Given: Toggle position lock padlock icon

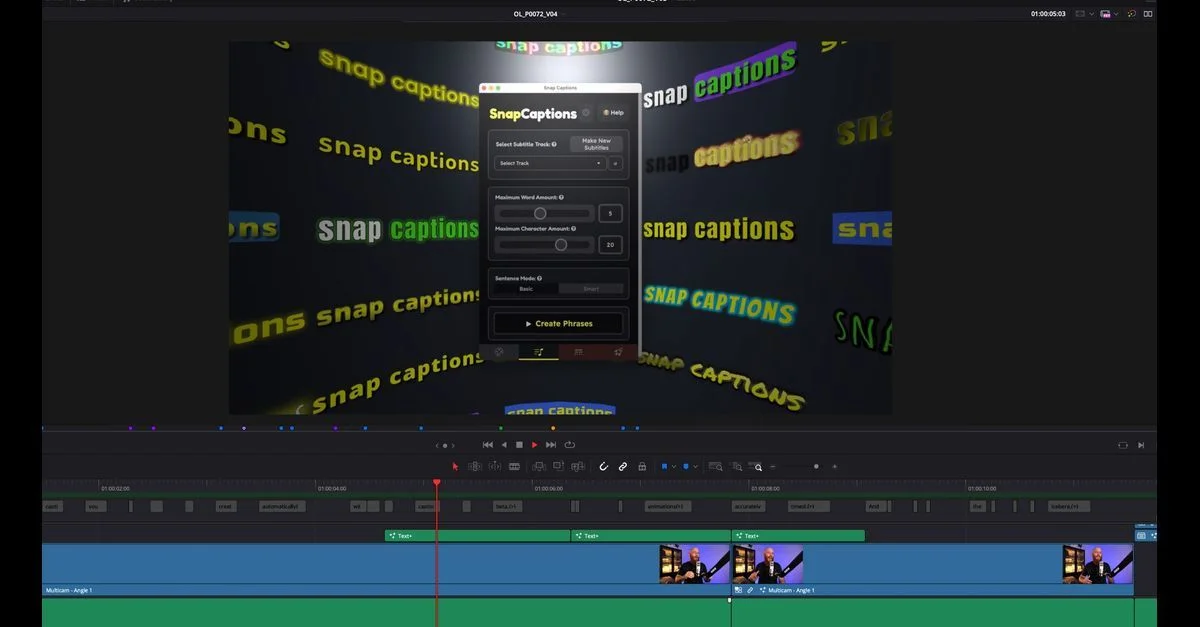Looking at the screenshot, I should click(x=641, y=466).
